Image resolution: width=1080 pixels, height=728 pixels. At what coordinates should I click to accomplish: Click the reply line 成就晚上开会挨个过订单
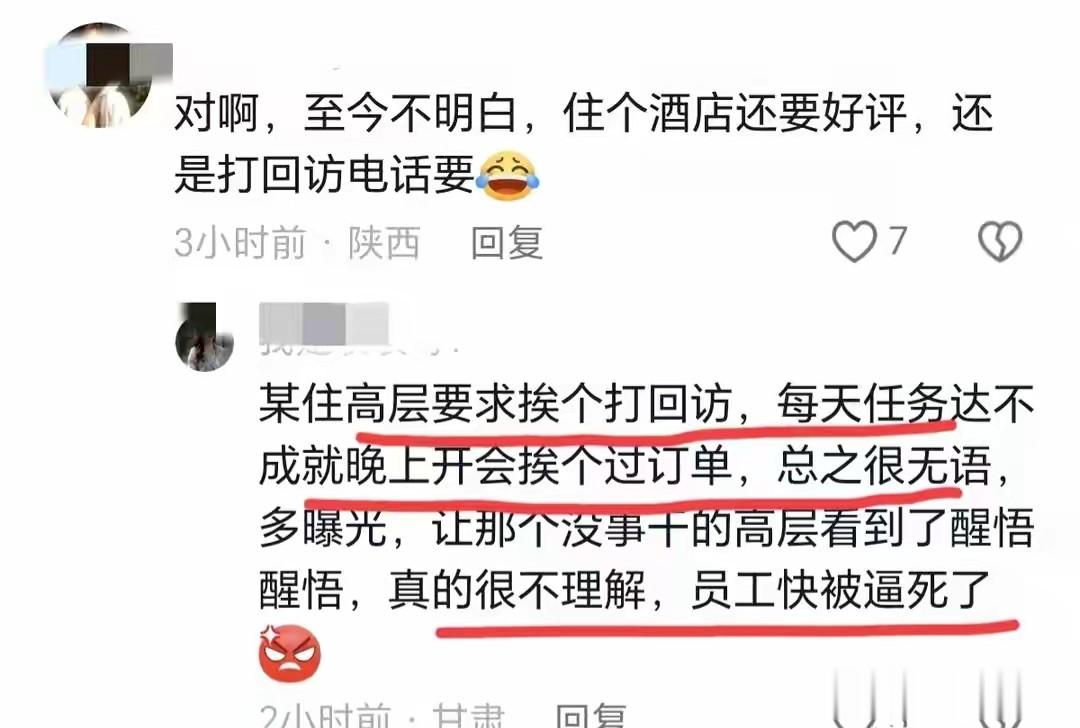click(495, 466)
